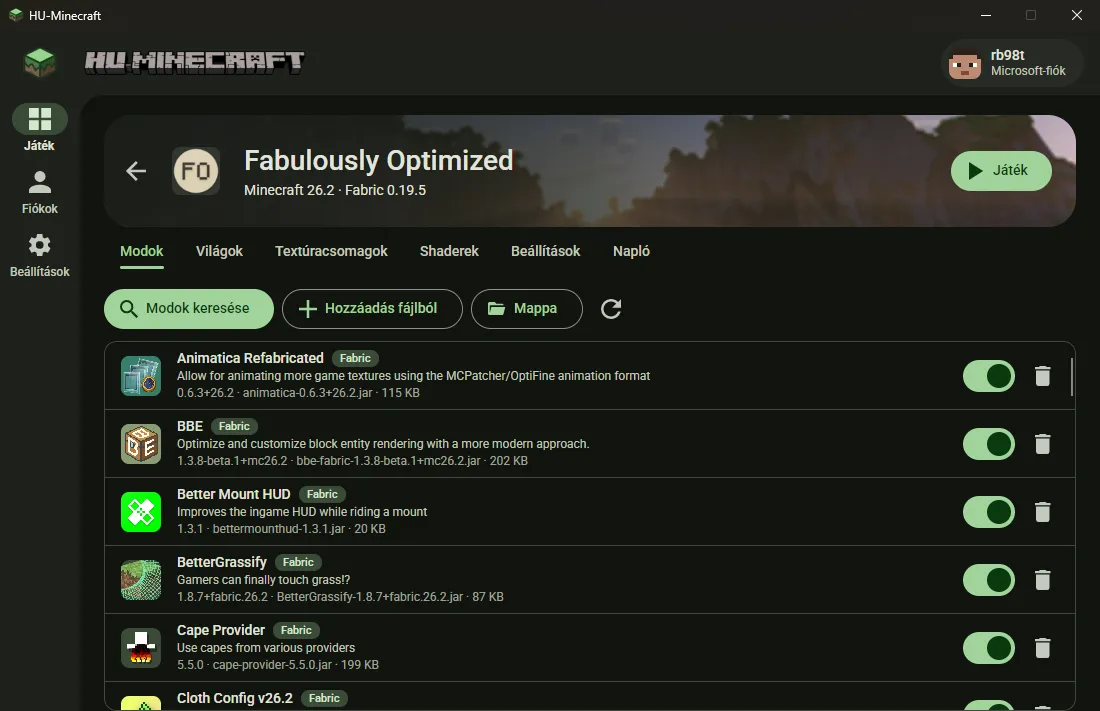Click the refresh mods list icon
Image resolution: width=1100 pixels, height=711 pixels.
(611, 309)
